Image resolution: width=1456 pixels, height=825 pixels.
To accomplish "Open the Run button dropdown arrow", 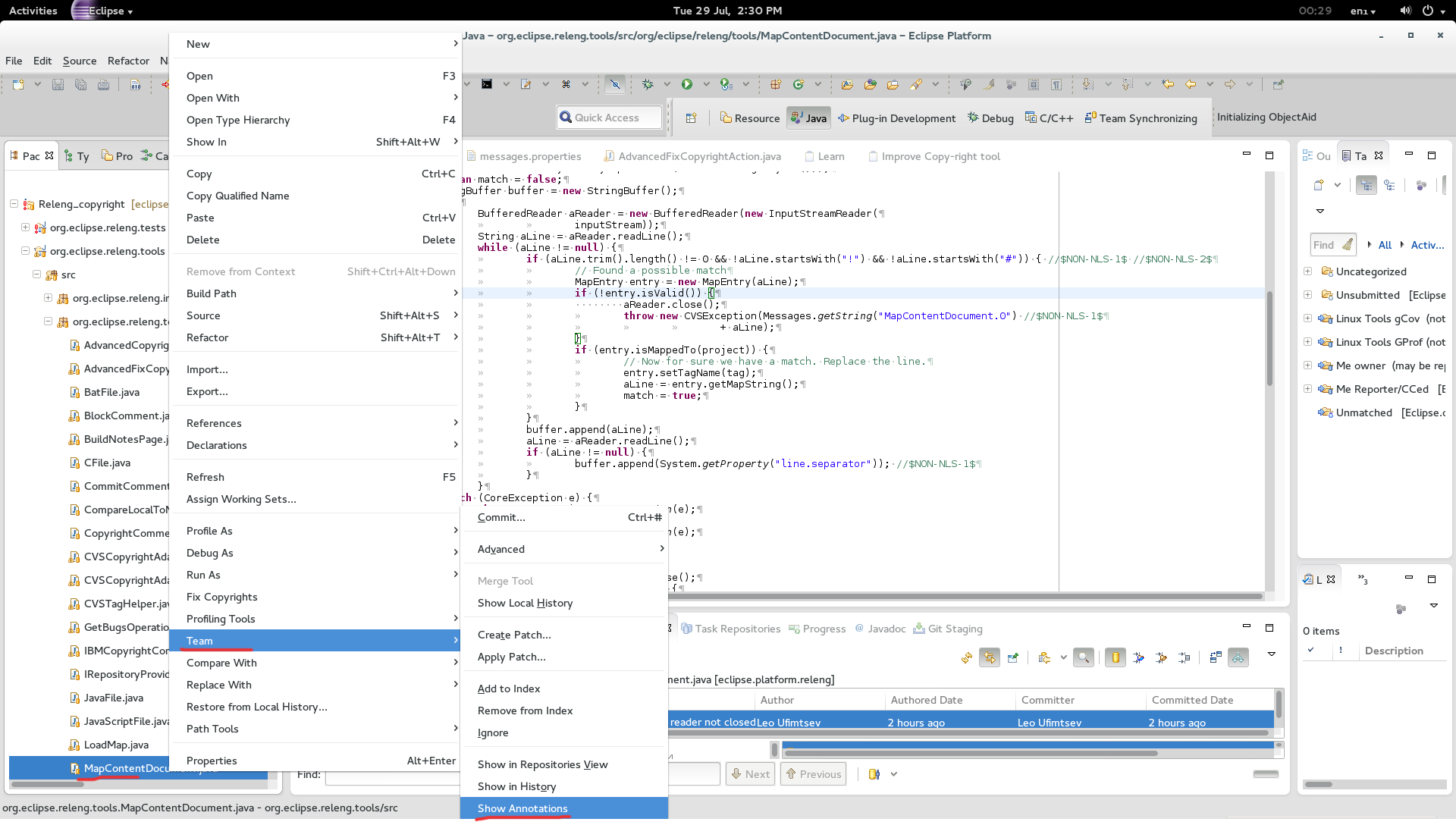I will coord(706,84).
